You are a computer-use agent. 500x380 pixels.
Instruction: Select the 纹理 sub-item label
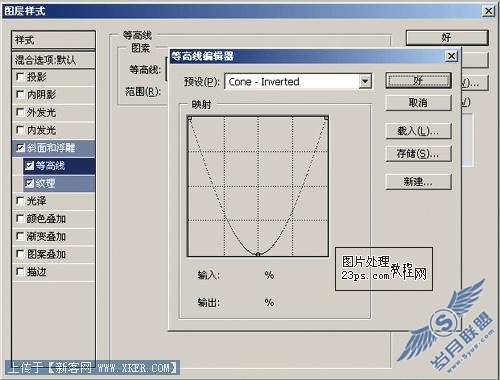tap(45, 183)
